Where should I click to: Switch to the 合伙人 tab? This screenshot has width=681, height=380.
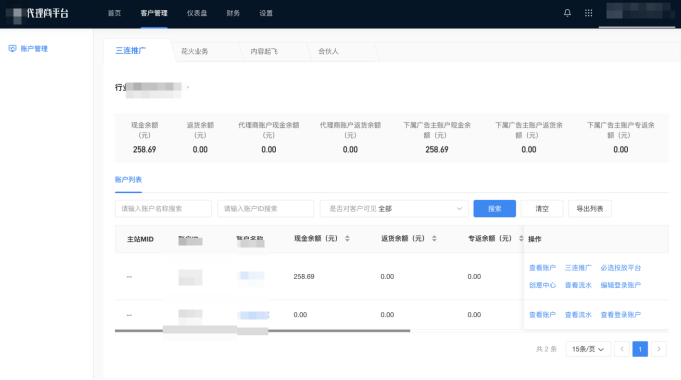tap(328, 51)
